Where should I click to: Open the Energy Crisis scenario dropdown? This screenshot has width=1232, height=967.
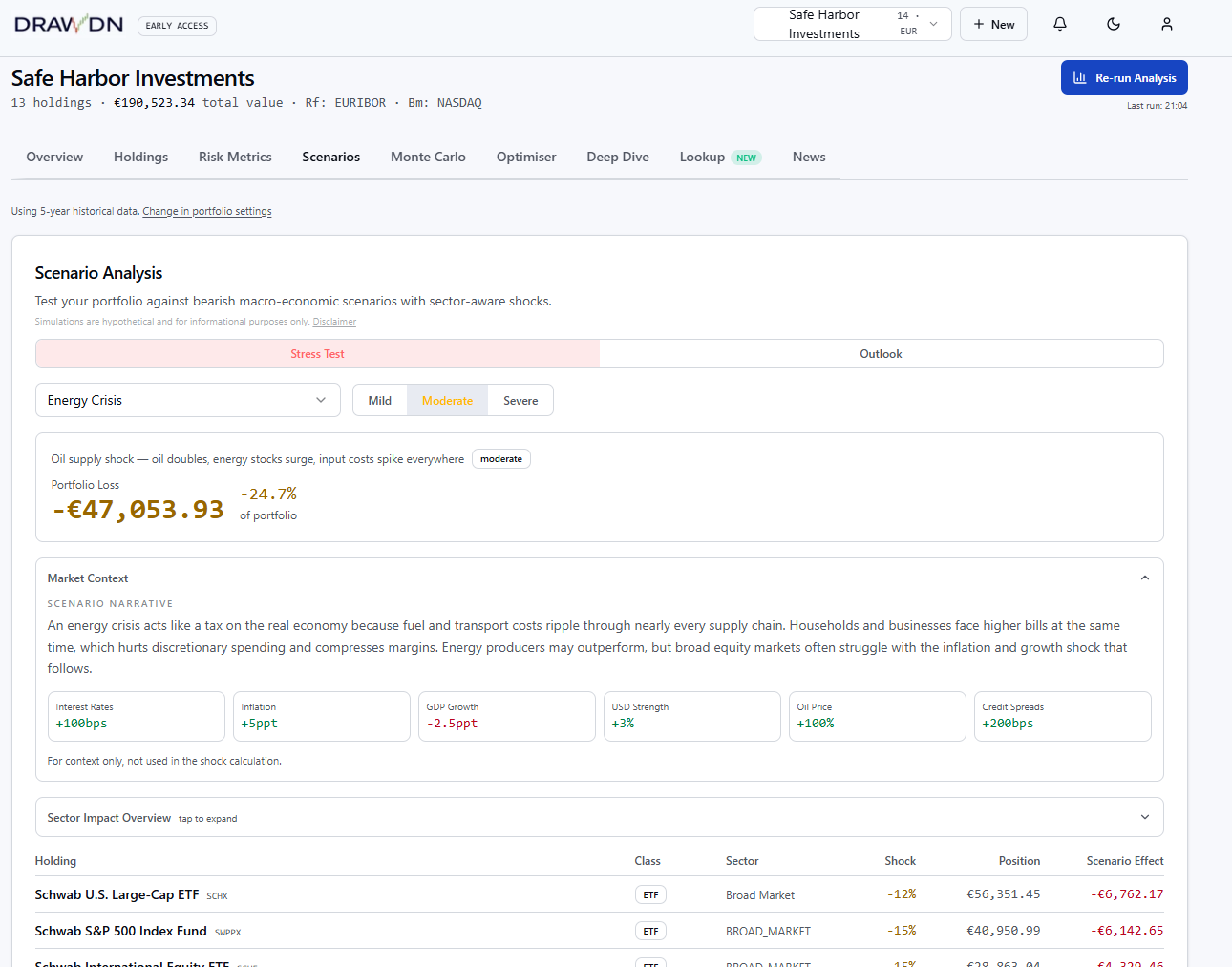coord(188,400)
